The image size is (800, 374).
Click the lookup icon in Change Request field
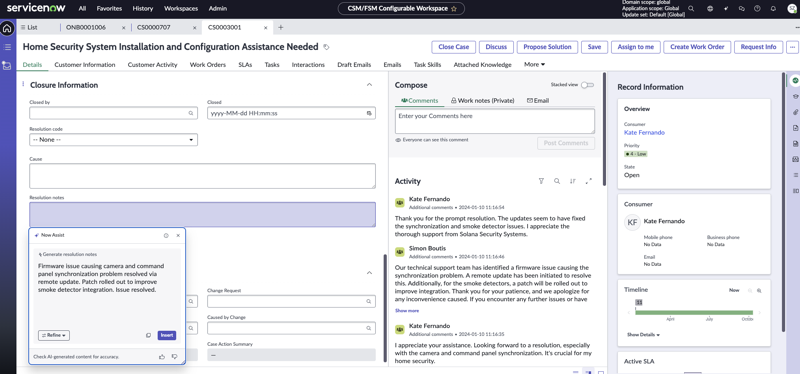(369, 302)
